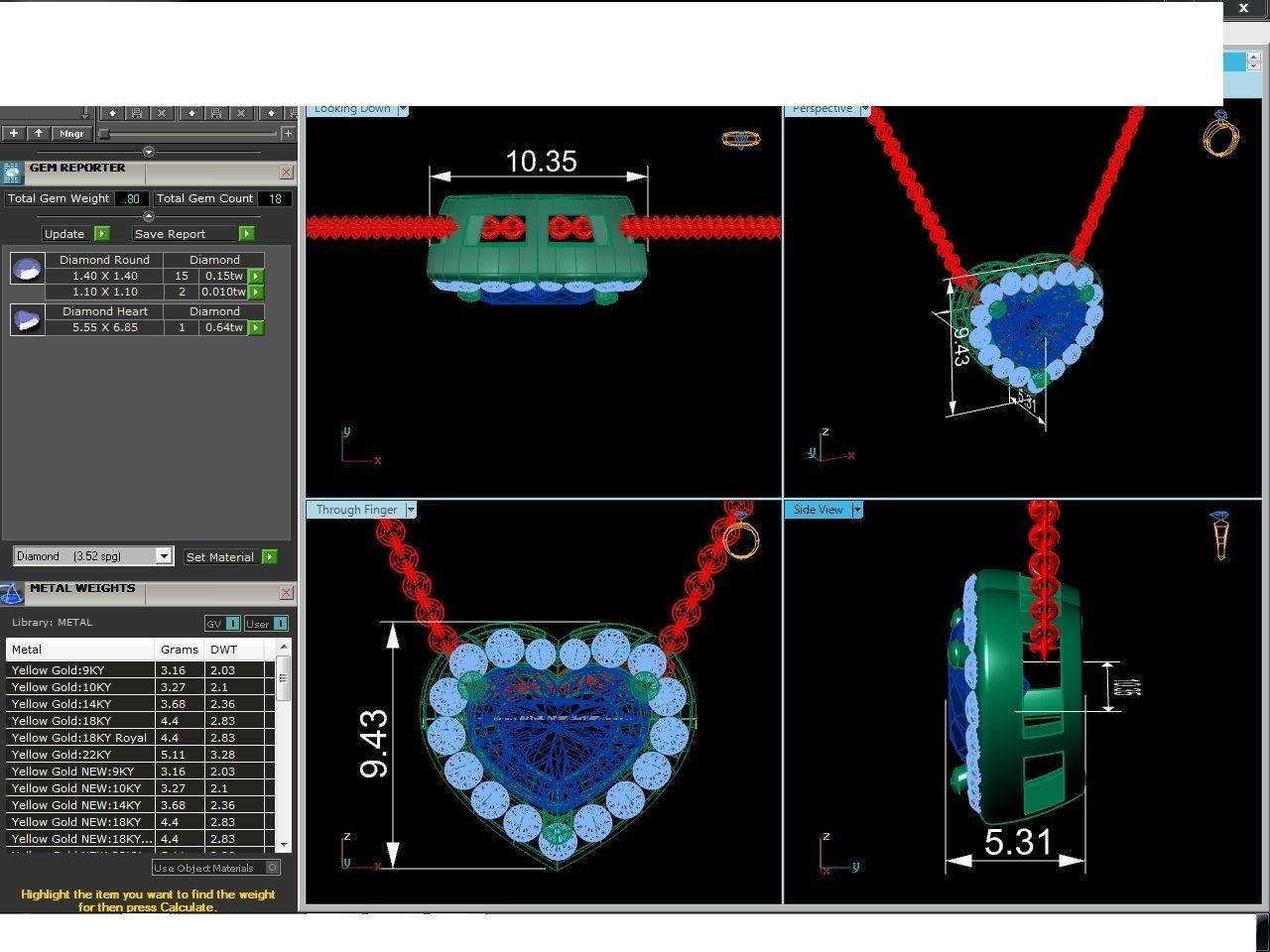1270x952 pixels.
Task: Open the Looking Down viewport dropdown arrow
Action: [403, 109]
